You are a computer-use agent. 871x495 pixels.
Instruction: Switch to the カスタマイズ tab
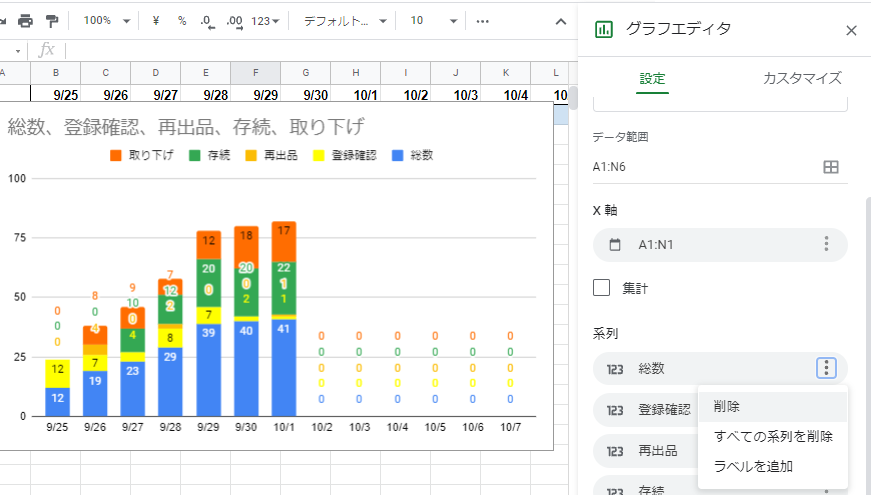pos(802,78)
